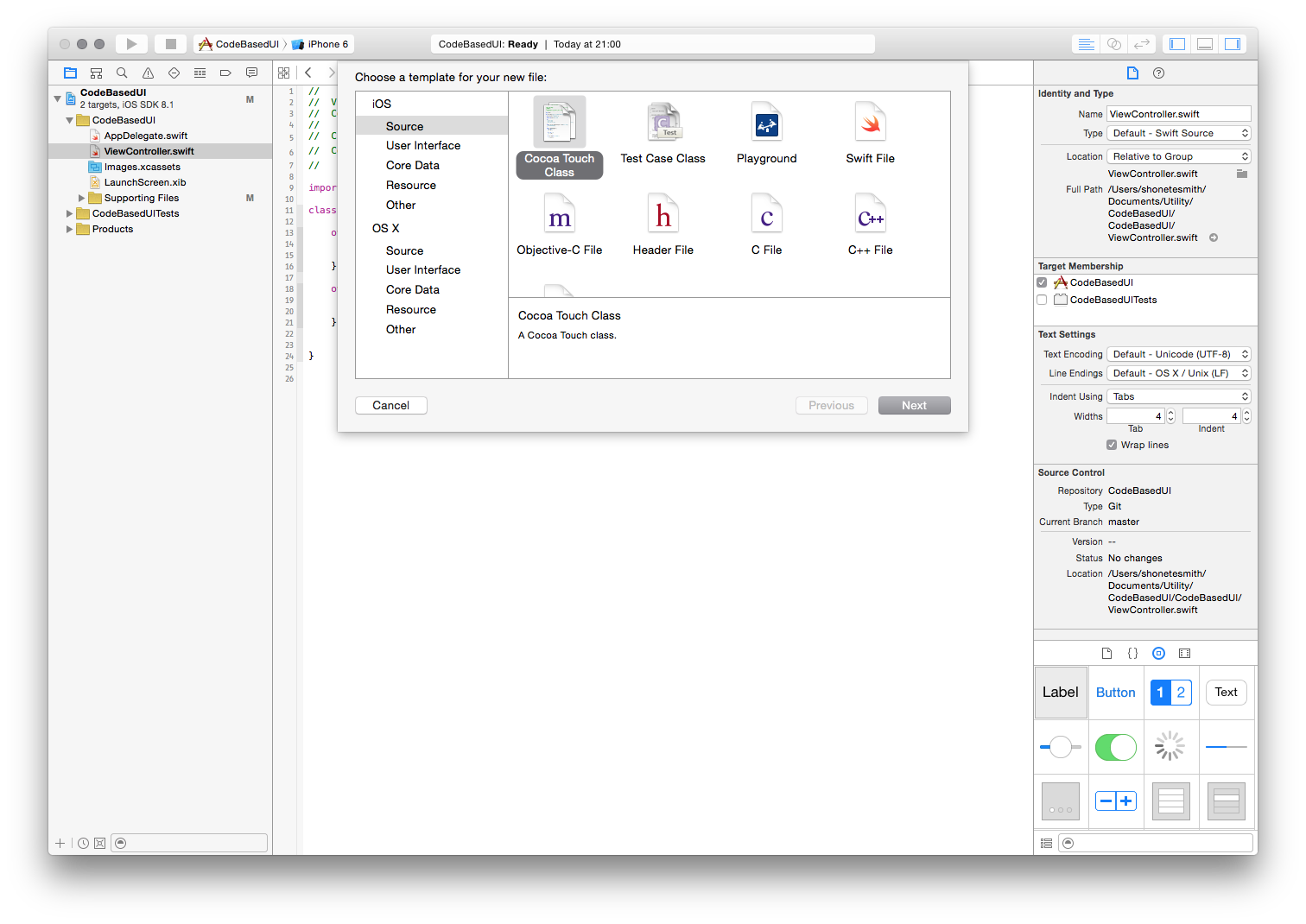Show the Quick Help inspector
This screenshot has width=1306, height=924.
click(1159, 73)
